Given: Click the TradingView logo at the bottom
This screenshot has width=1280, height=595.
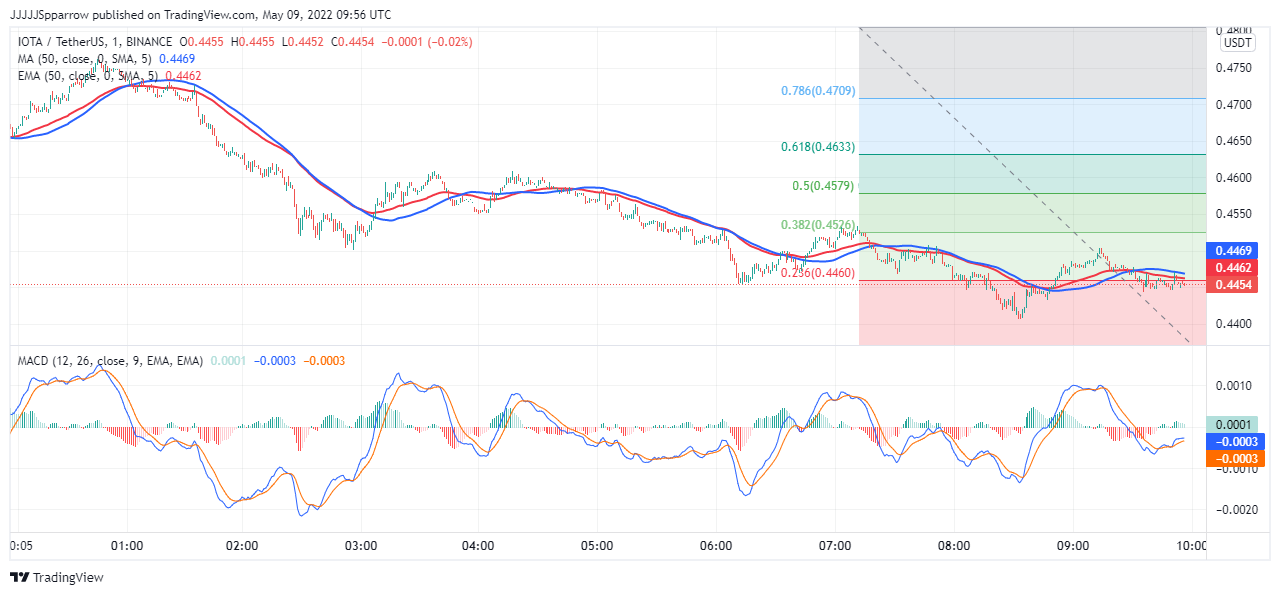Looking at the screenshot, I should (56, 577).
